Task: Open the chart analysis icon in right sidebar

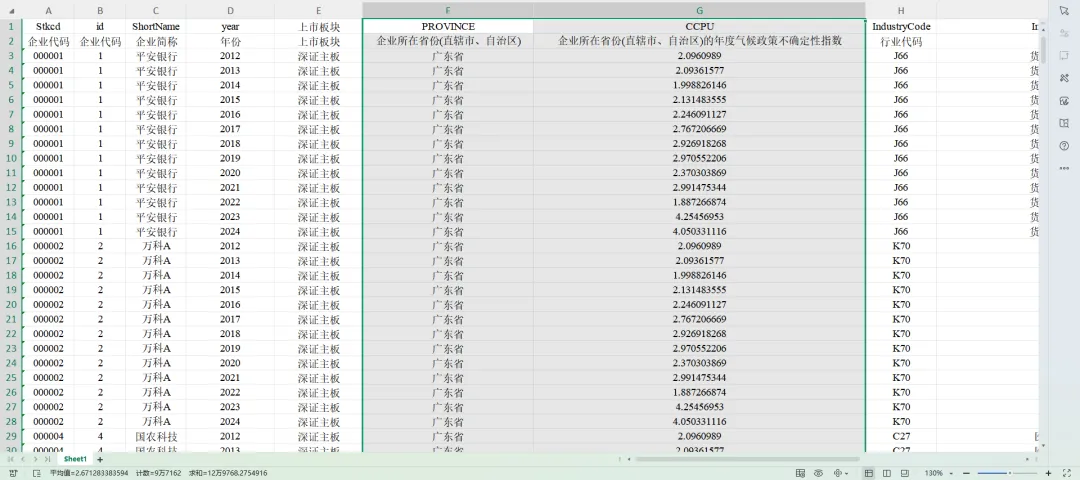Action: click(1063, 101)
